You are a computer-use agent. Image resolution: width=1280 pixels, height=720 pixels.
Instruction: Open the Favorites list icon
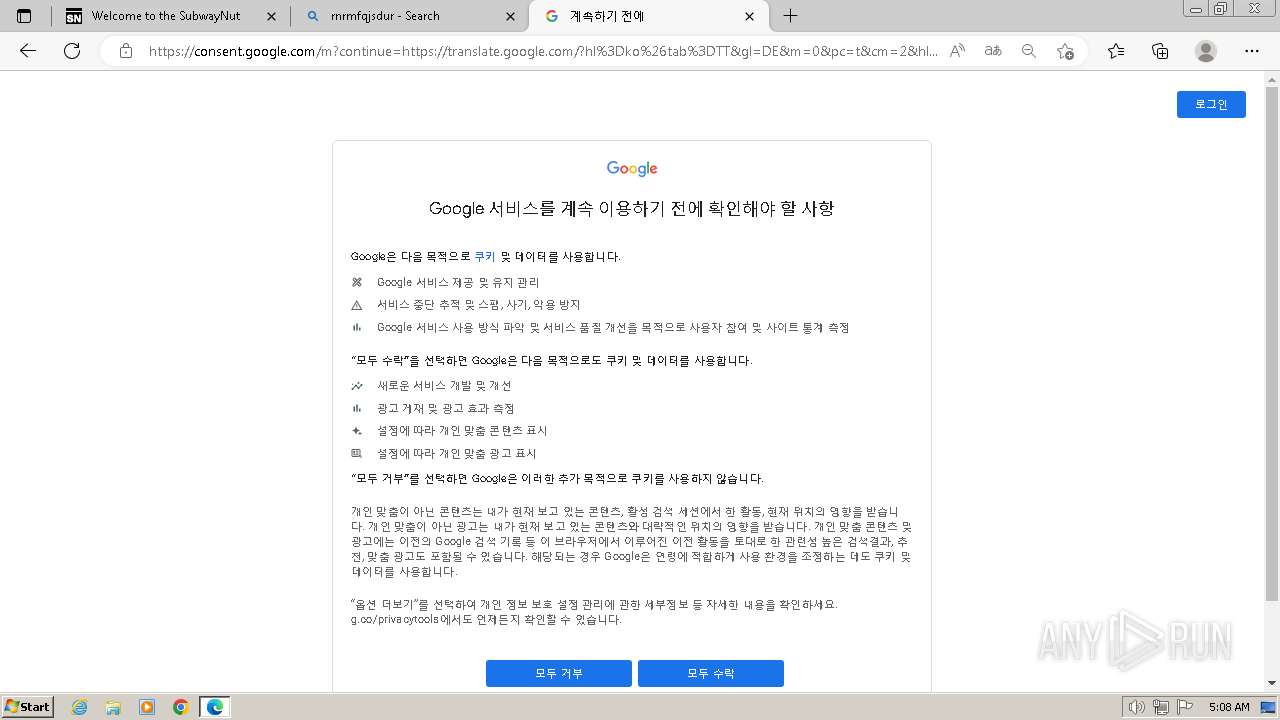pos(1116,51)
